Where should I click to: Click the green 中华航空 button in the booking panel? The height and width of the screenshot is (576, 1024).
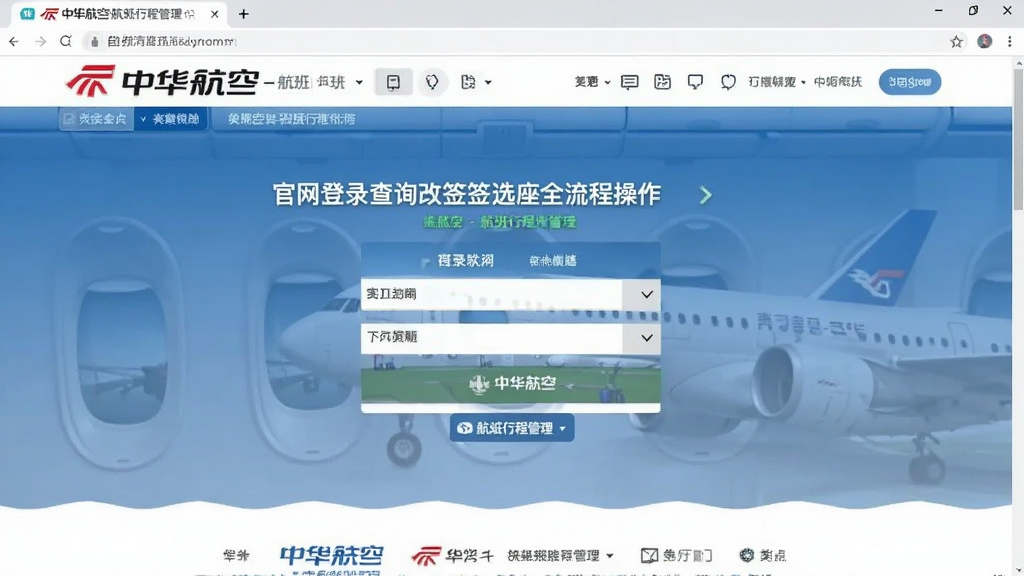pos(511,383)
